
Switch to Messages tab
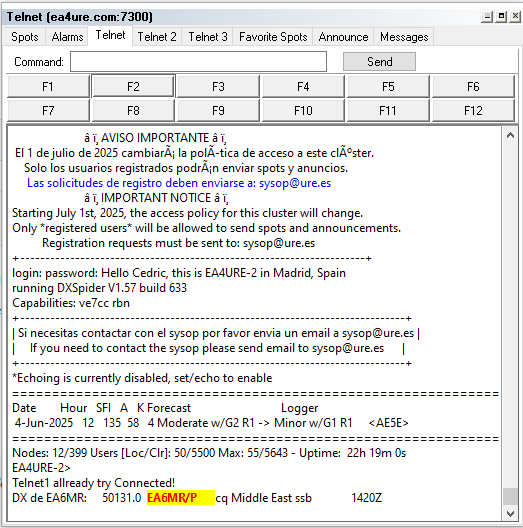(x=404, y=37)
